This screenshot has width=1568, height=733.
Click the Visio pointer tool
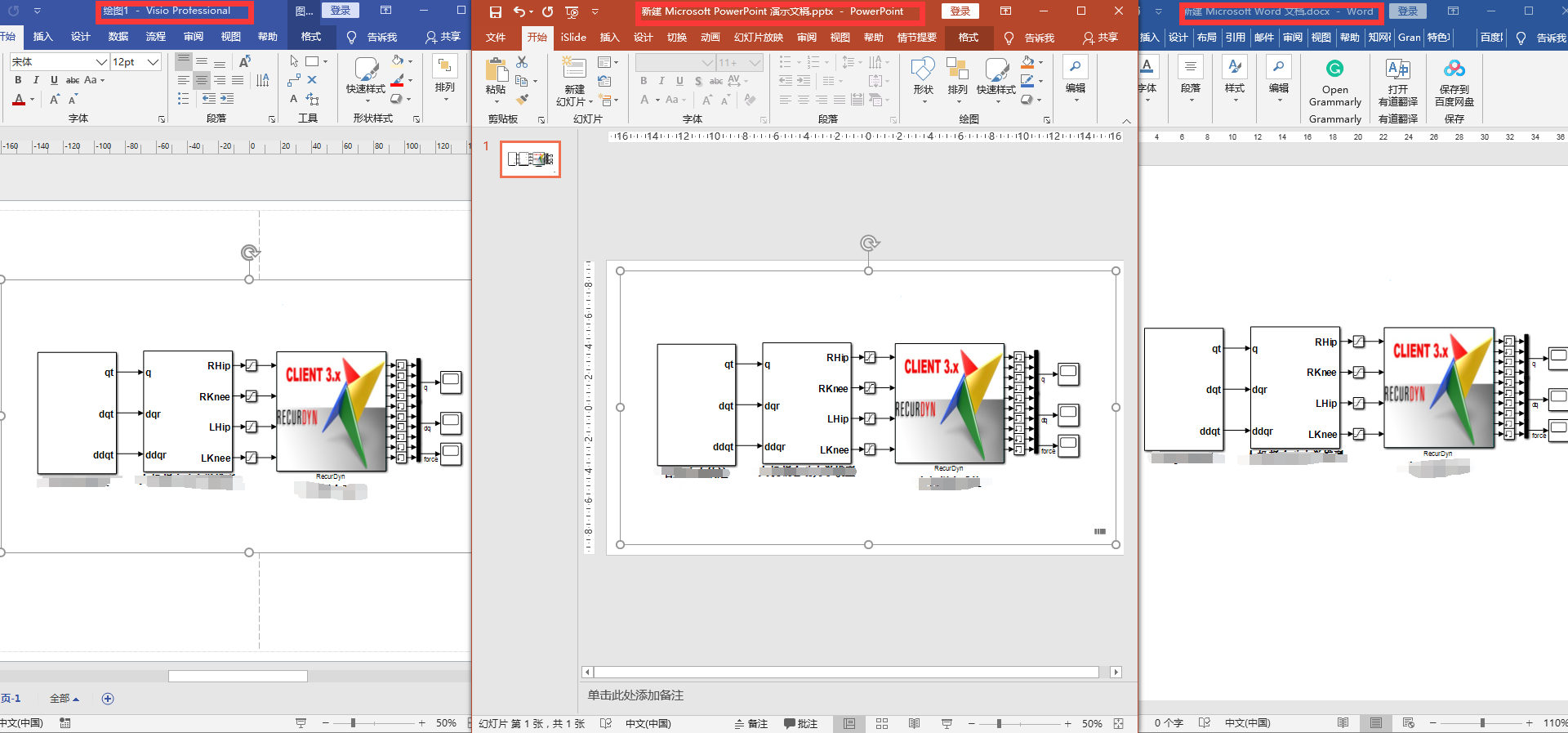[294, 61]
